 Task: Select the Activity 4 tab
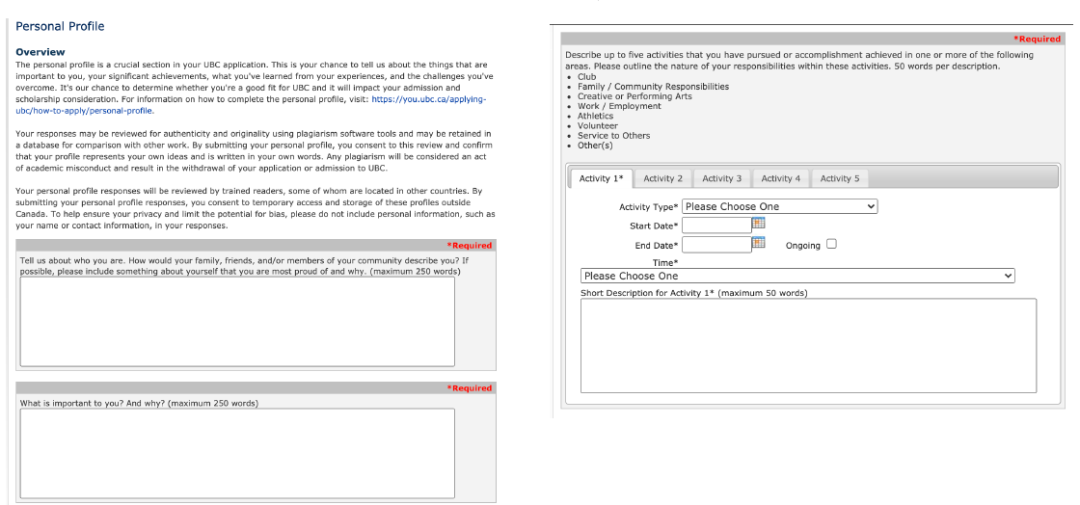pos(781,178)
